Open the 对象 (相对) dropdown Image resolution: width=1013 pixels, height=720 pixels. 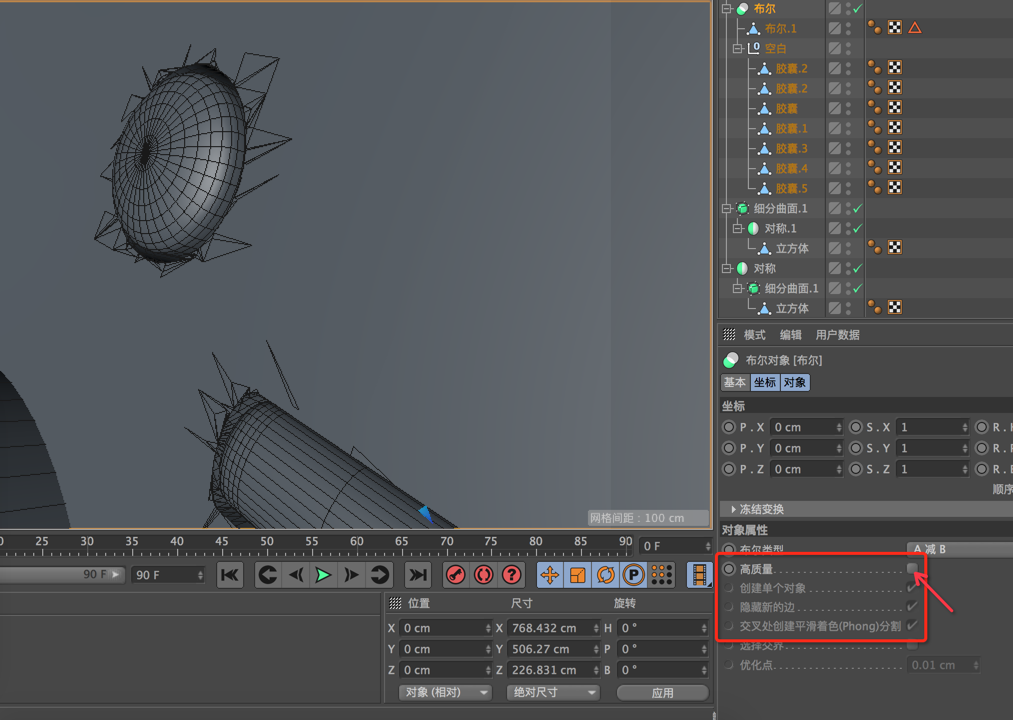pos(445,692)
